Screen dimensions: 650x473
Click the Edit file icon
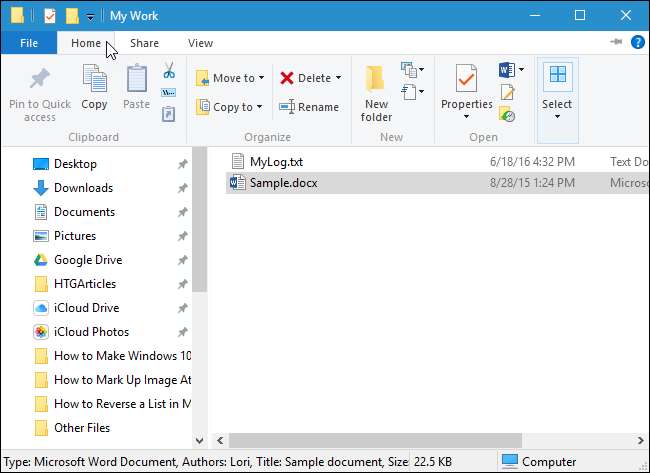click(x=507, y=92)
